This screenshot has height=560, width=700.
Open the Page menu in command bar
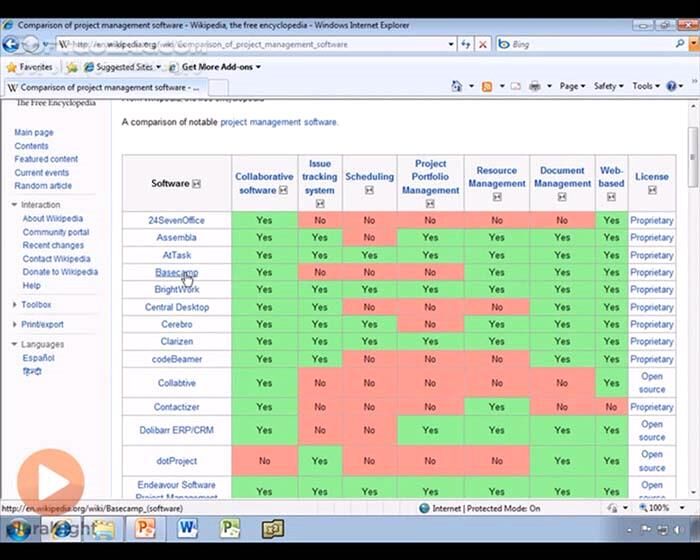(572, 87)
